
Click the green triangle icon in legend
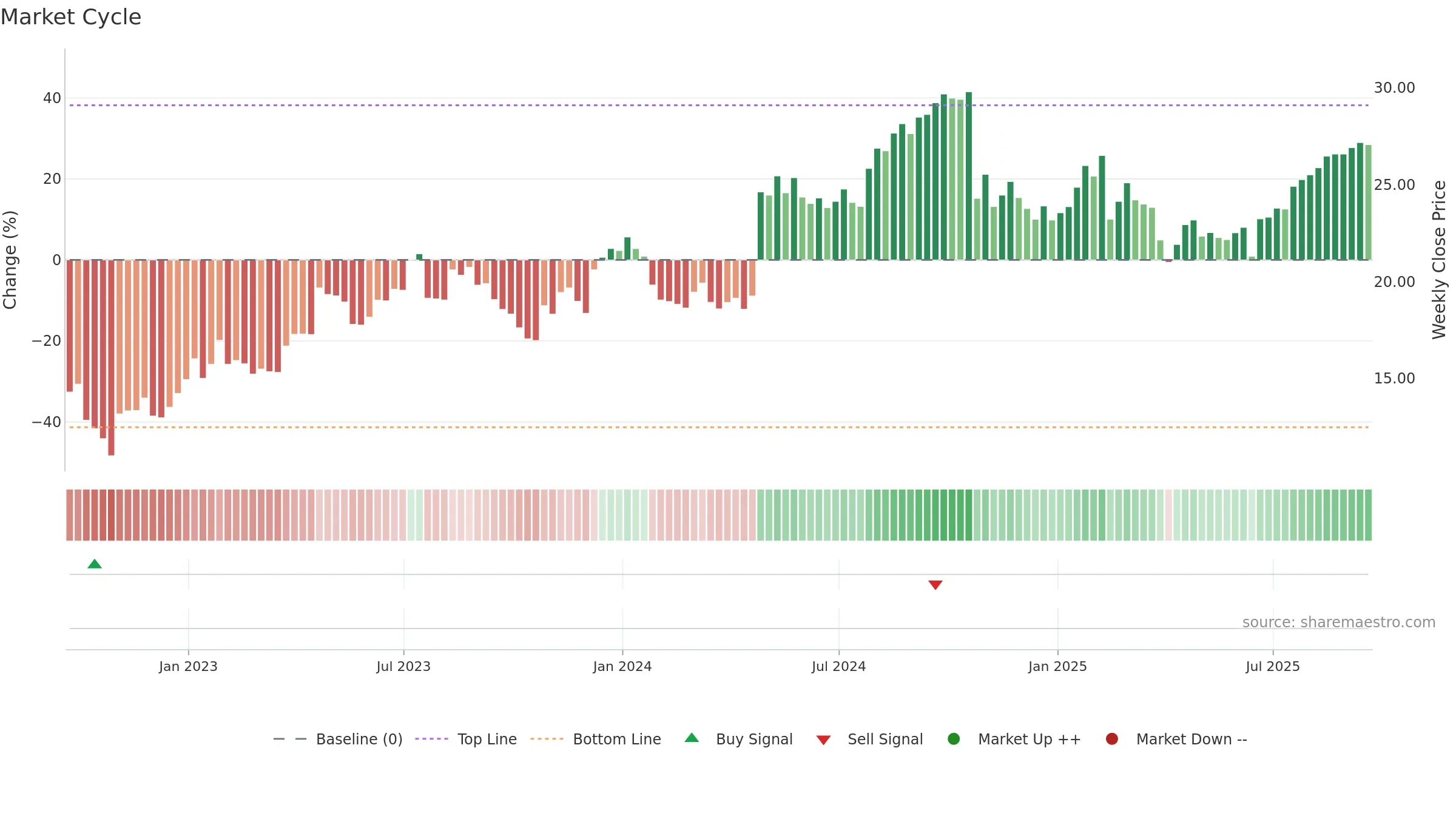[x=692, y=738]
